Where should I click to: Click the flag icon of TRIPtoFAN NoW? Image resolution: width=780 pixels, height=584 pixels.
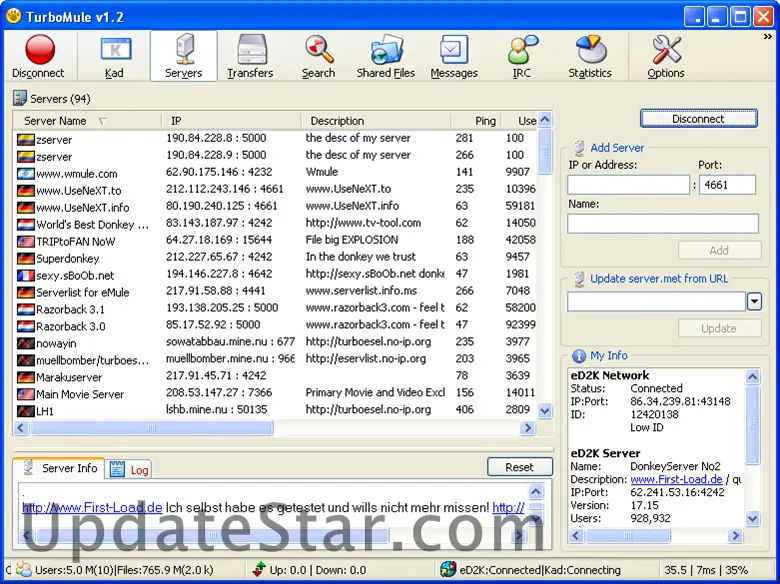click(x=25, y=241)
